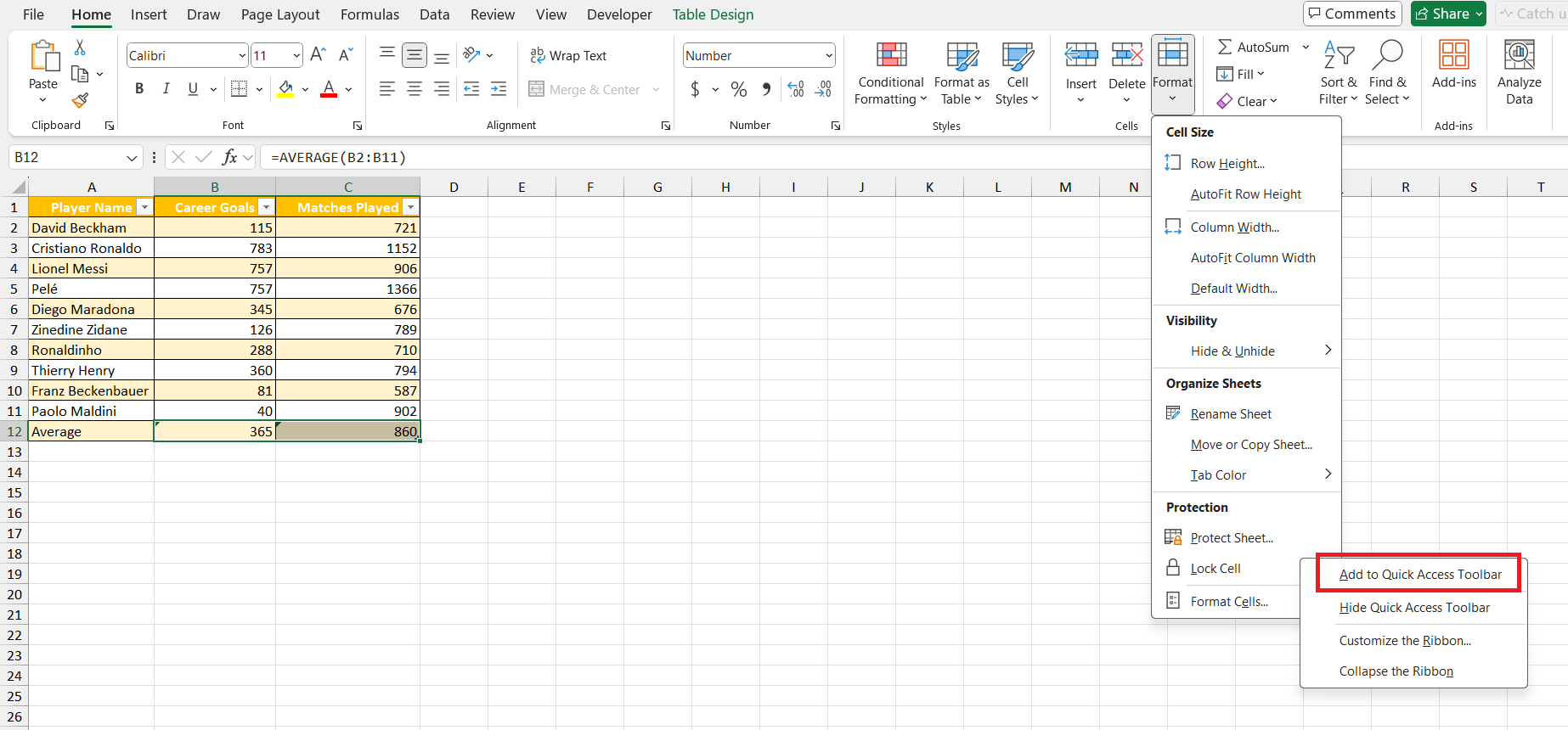Click Decrease Decimal icon
1568x730 pixels.
pos(823,89)
